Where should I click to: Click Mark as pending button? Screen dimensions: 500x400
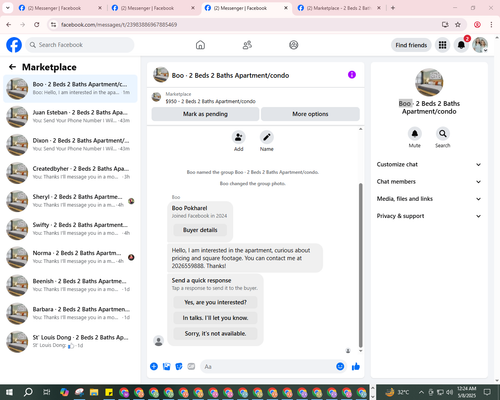pos(205,114)
